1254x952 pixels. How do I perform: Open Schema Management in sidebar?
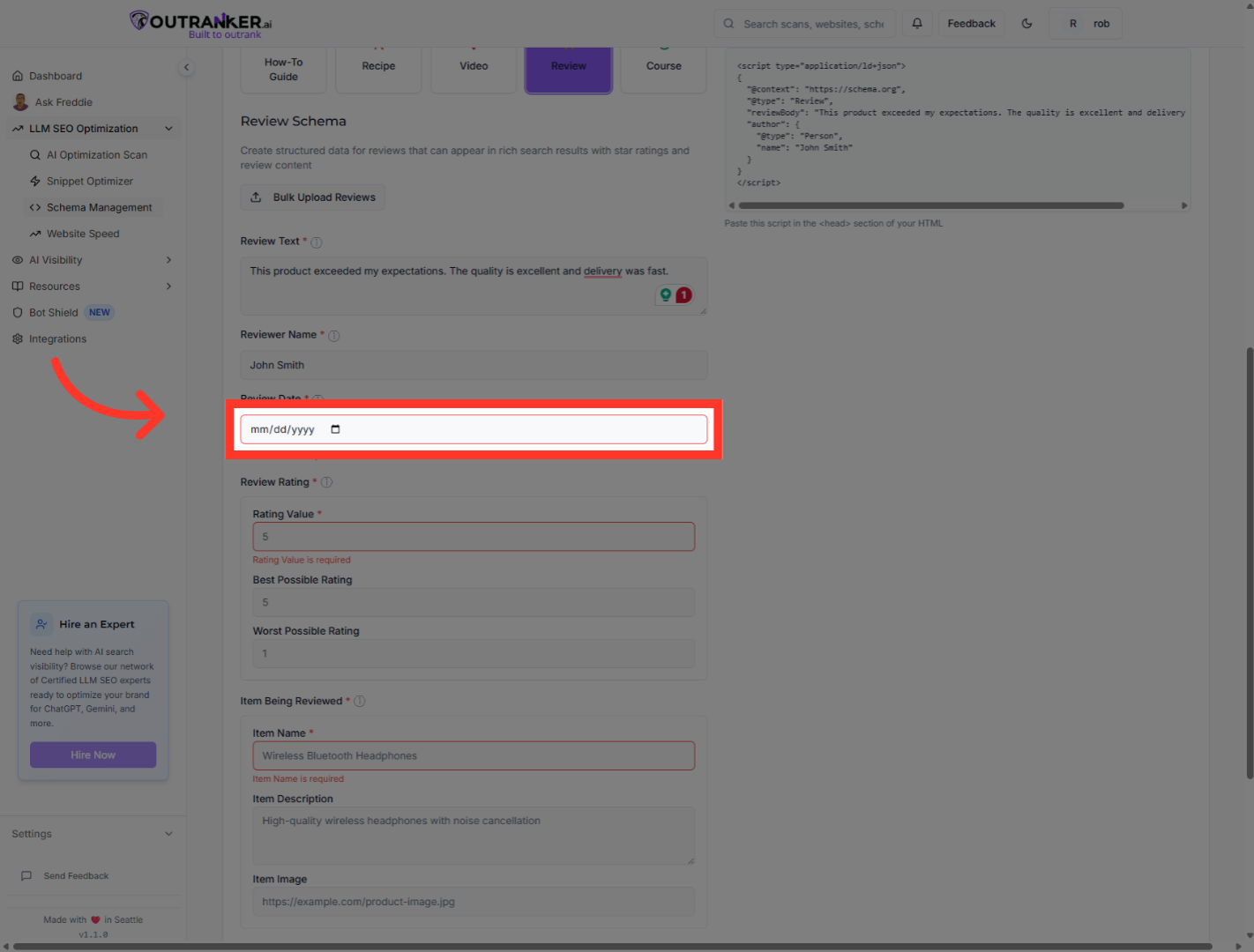pos(99,208)
